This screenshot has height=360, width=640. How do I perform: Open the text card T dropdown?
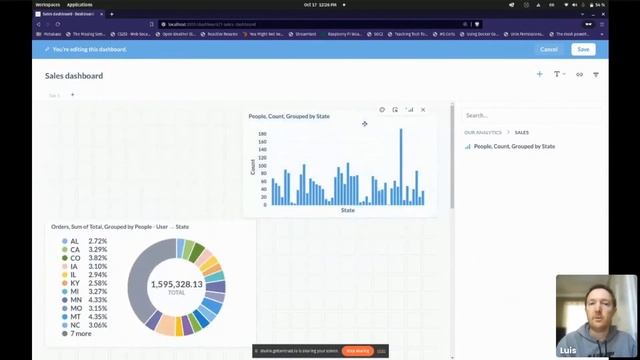(559, 74)
